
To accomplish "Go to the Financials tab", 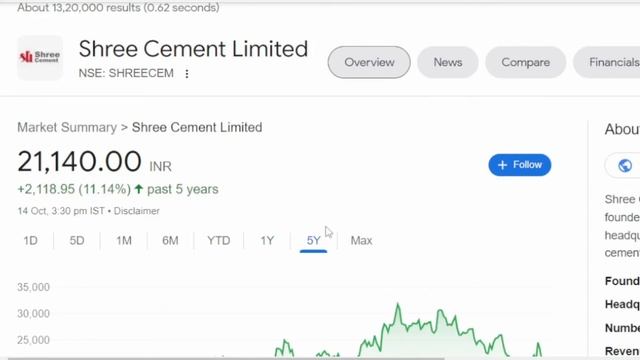I will [x=608, y=62].
